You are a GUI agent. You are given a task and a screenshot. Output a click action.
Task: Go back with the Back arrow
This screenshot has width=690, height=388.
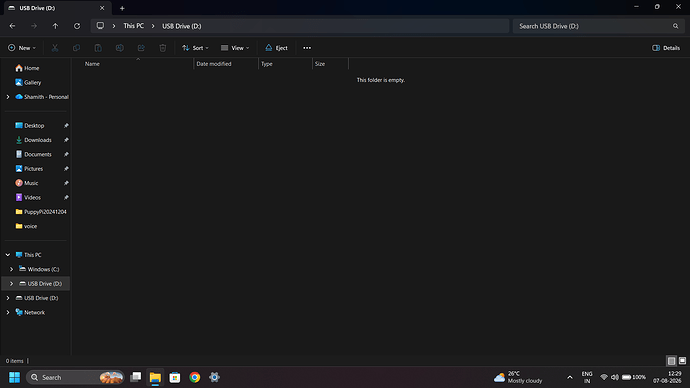click(x=12, y=26)
